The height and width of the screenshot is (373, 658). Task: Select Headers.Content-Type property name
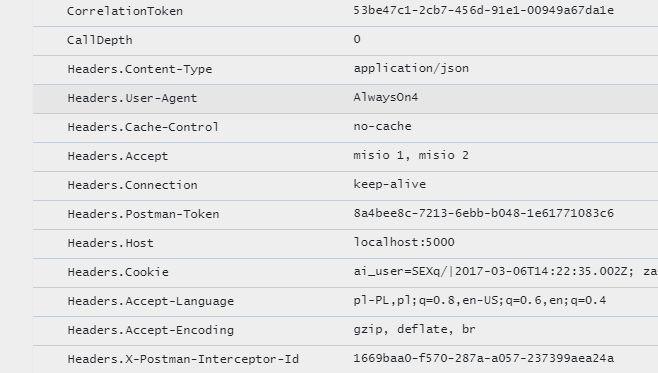tap(140, 69)
